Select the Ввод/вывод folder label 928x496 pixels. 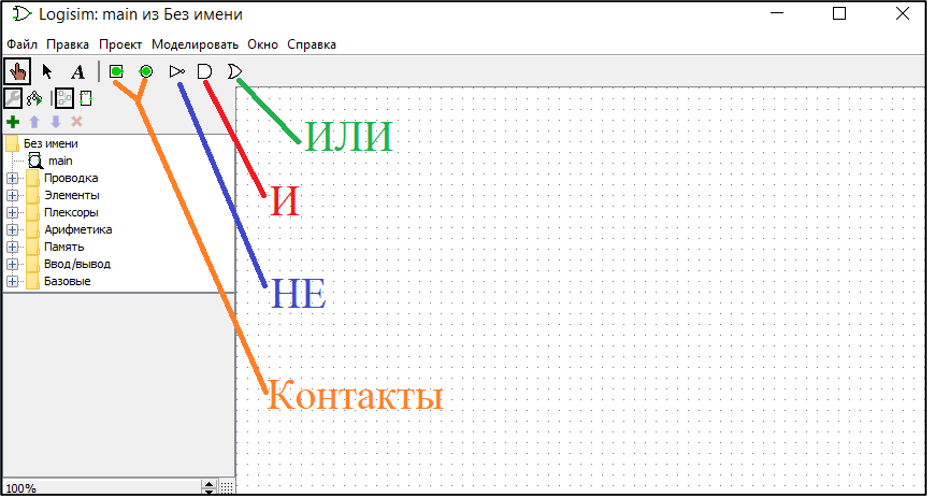[77, 264]
